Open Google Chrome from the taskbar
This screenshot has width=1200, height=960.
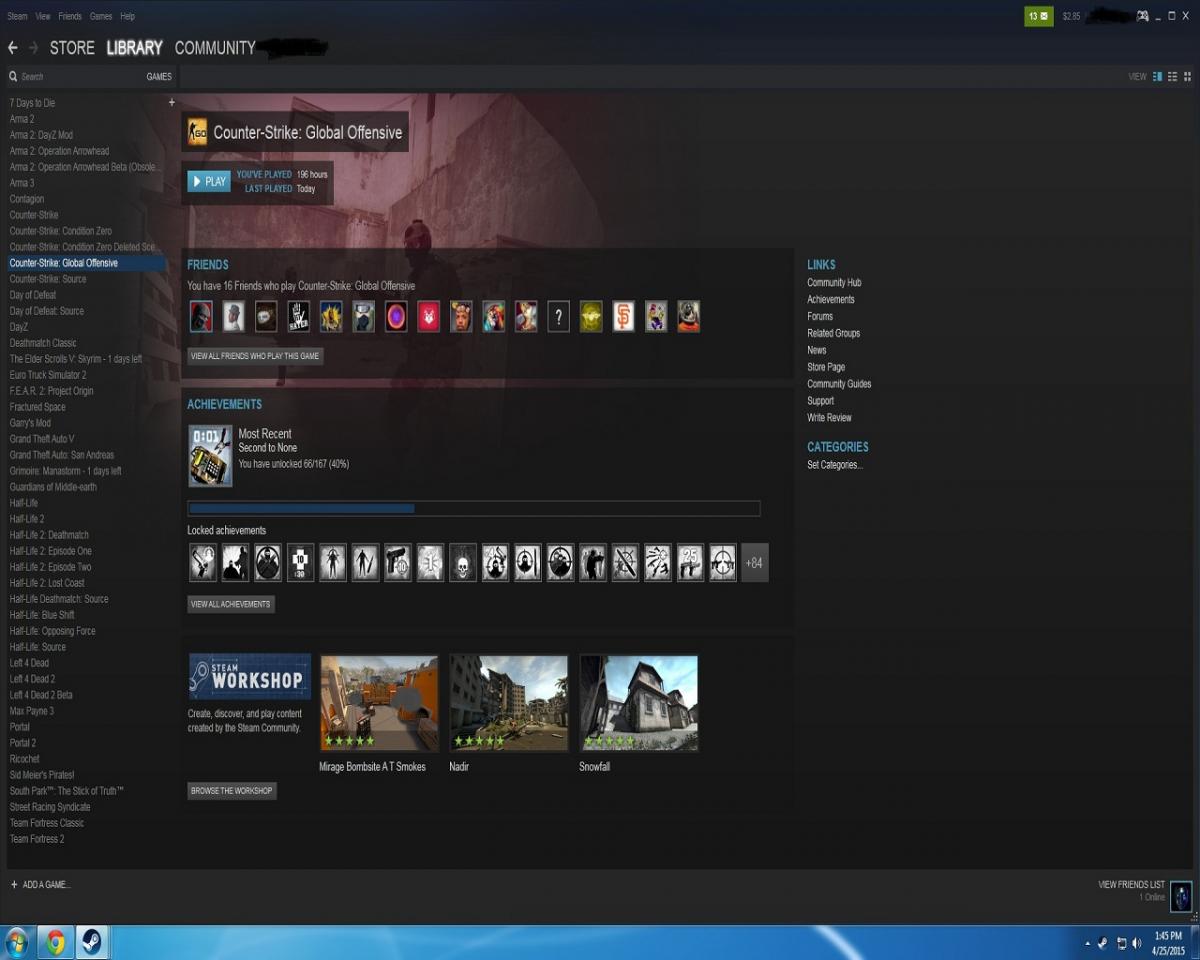[x=55, y=942]
